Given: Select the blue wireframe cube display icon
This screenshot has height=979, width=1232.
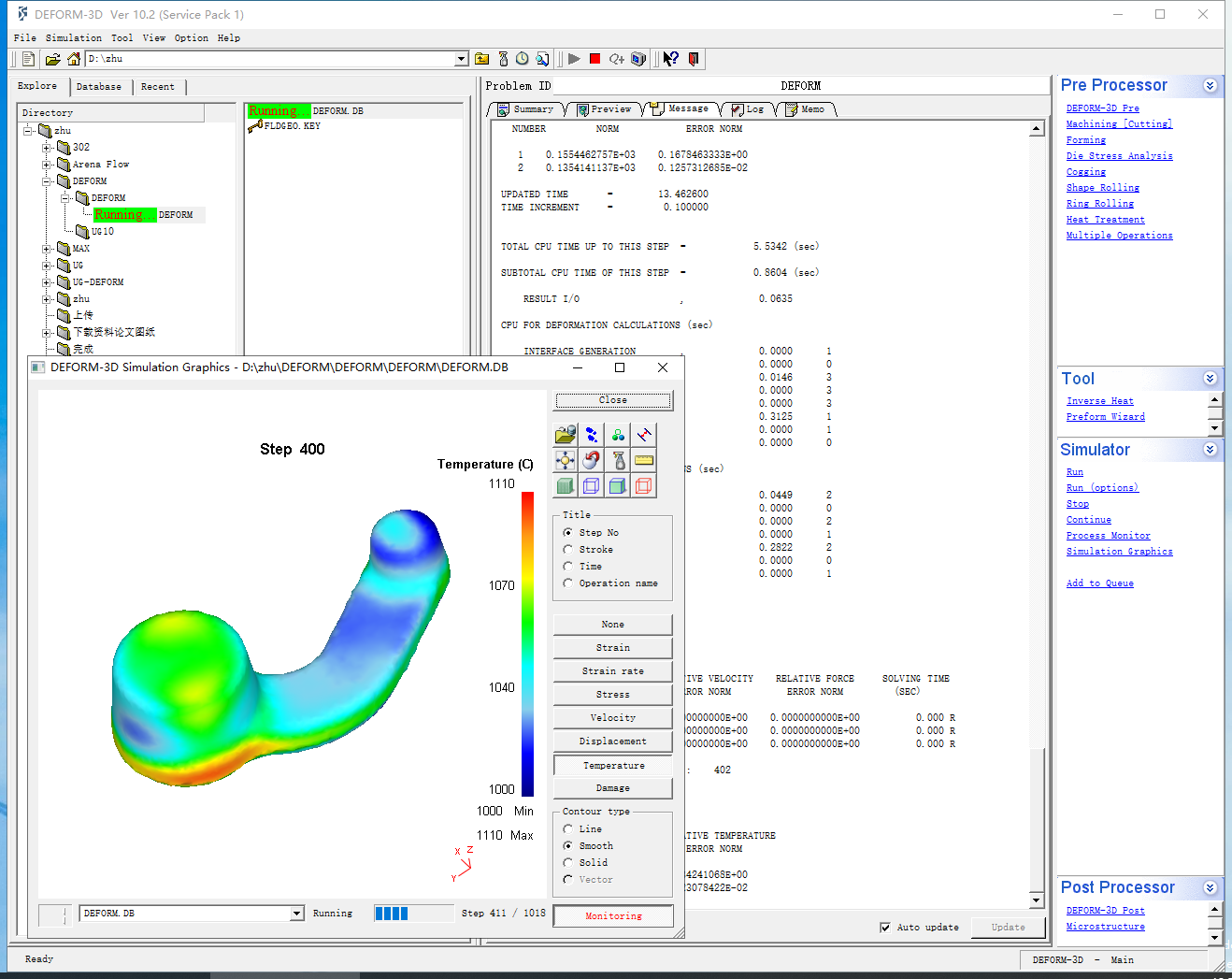Looking at the screenshot, I should click(591, 485).
